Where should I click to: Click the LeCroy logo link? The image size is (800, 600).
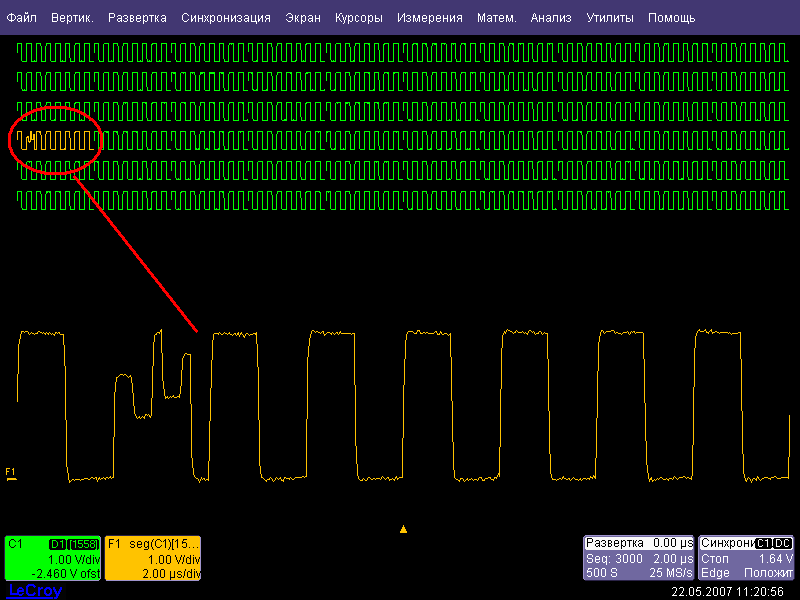click(x=35, y=591)
